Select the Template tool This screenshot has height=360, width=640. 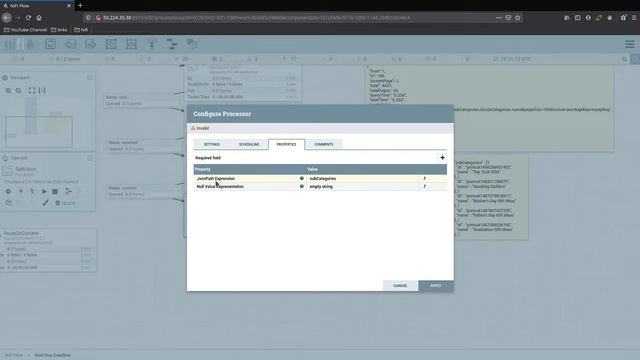(172, 44)
